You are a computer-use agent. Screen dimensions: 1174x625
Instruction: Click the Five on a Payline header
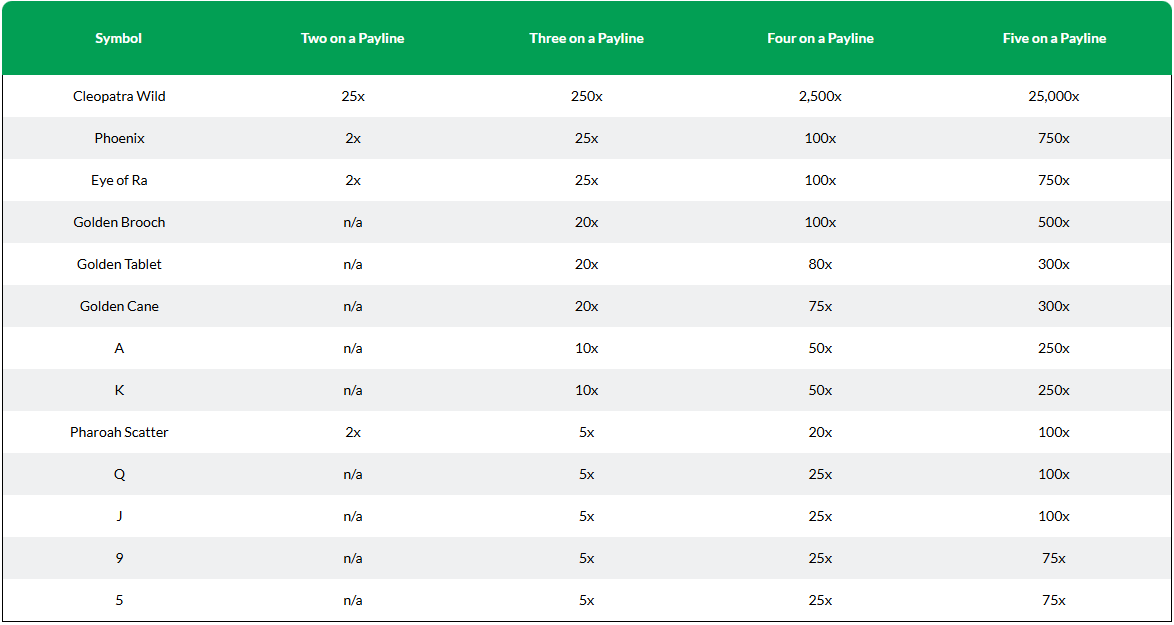[x=1054, y=39]
